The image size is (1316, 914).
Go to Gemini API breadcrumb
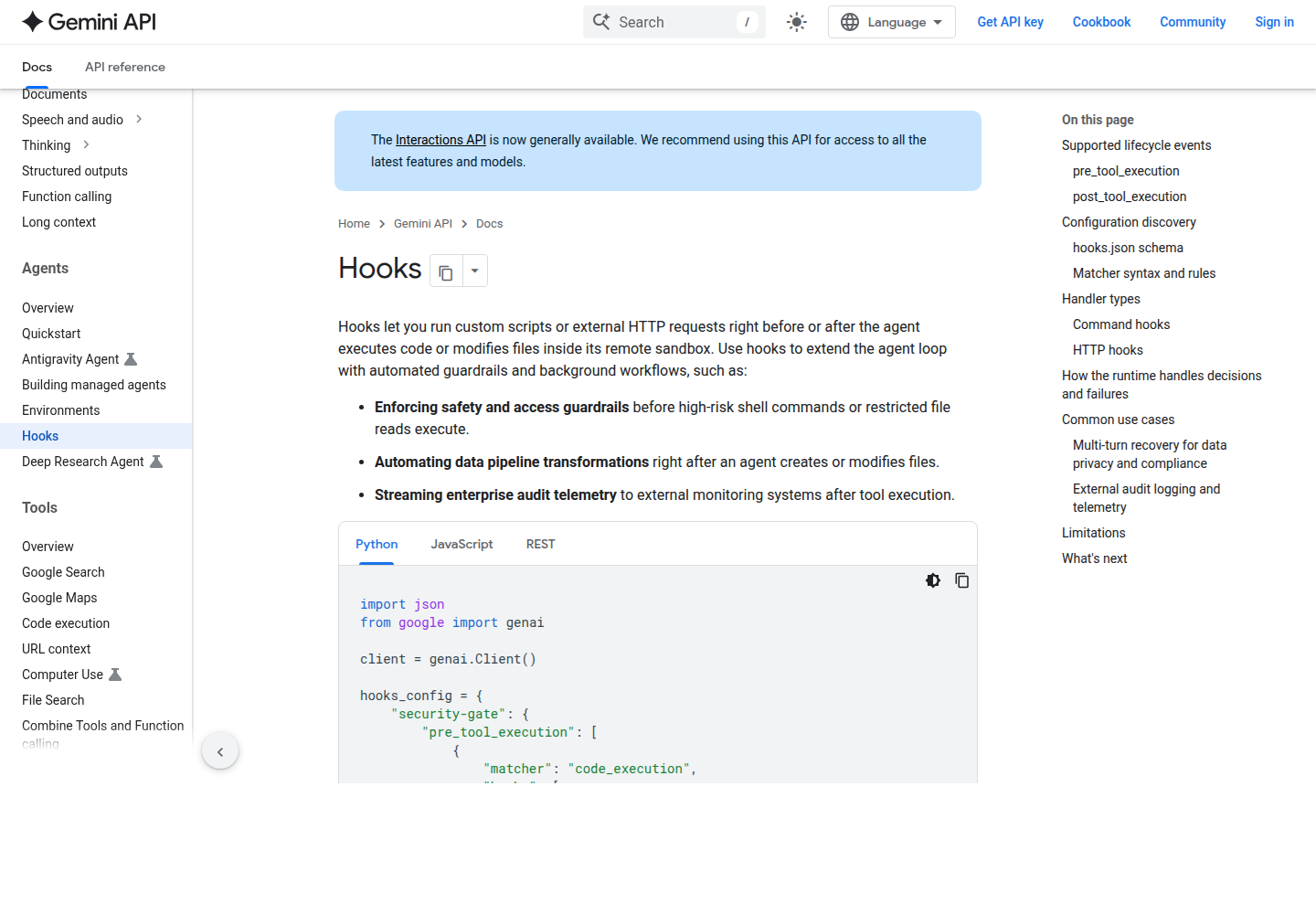tap(423, 224)
